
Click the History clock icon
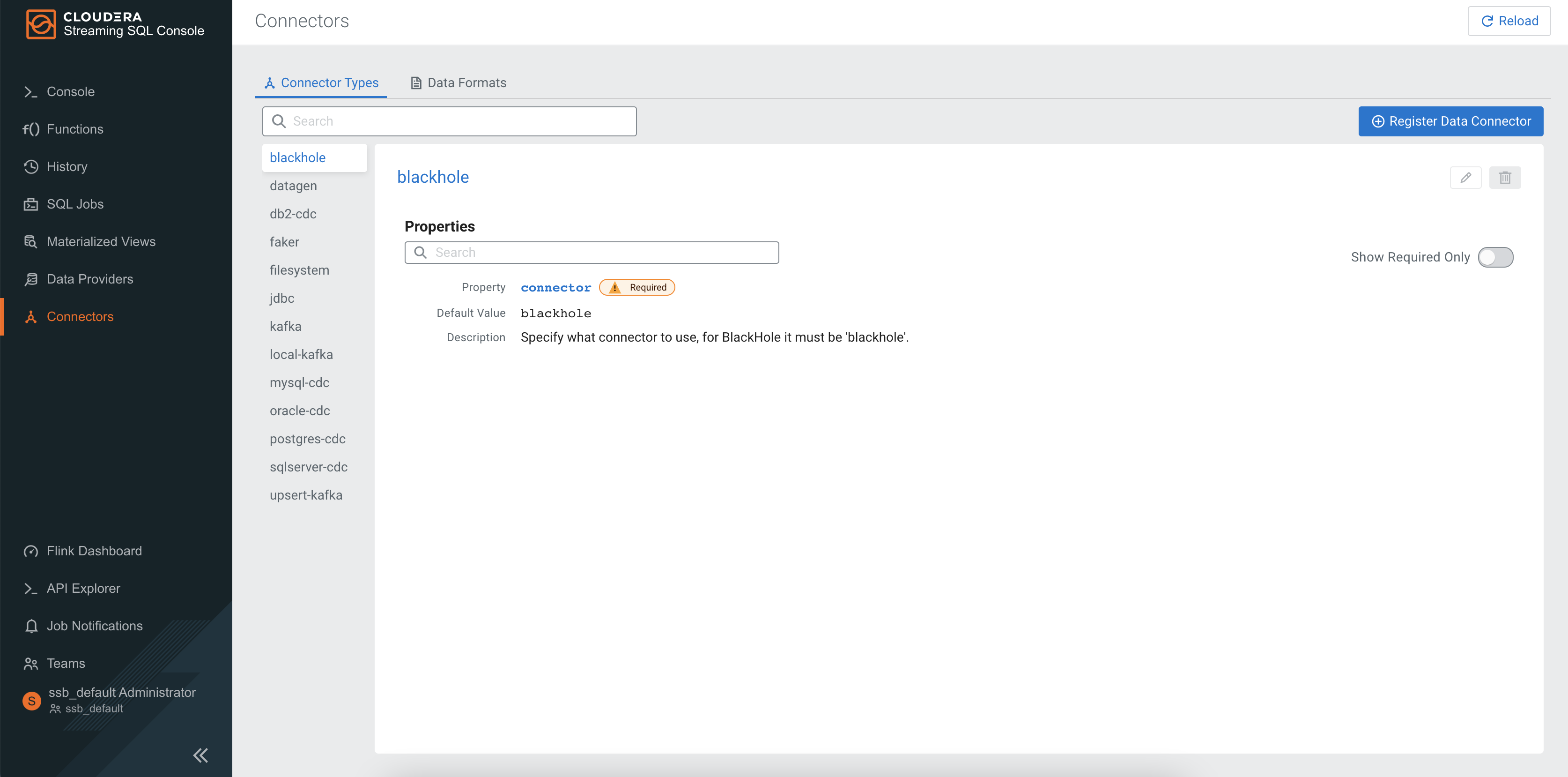coord(31,166)
